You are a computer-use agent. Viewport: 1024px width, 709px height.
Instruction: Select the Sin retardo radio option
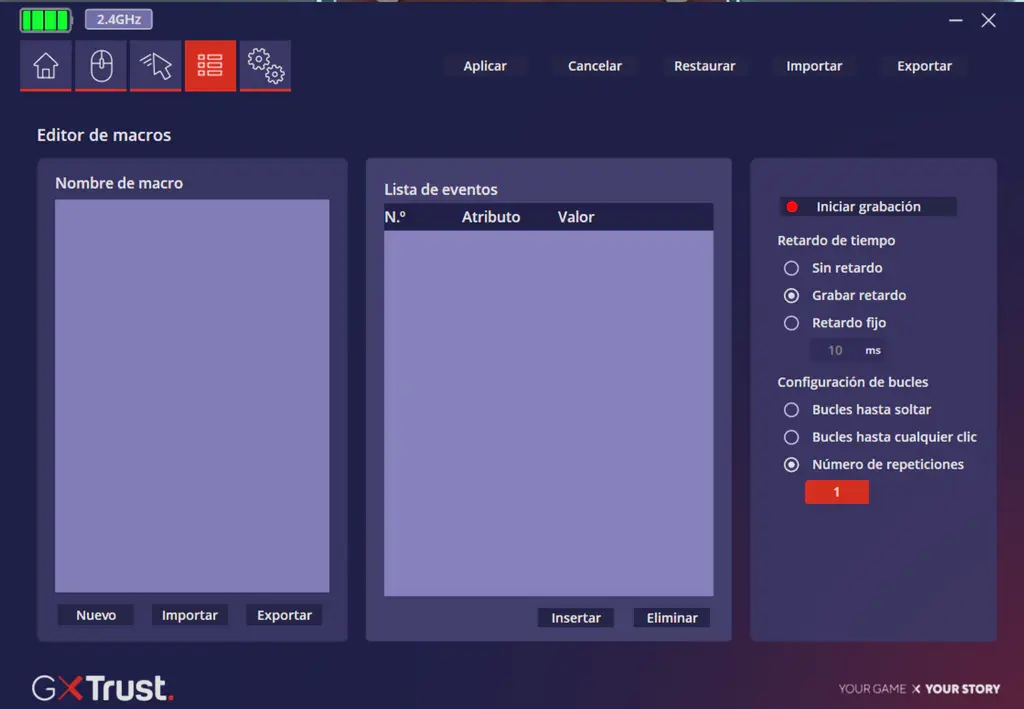(x=792, y=268)
